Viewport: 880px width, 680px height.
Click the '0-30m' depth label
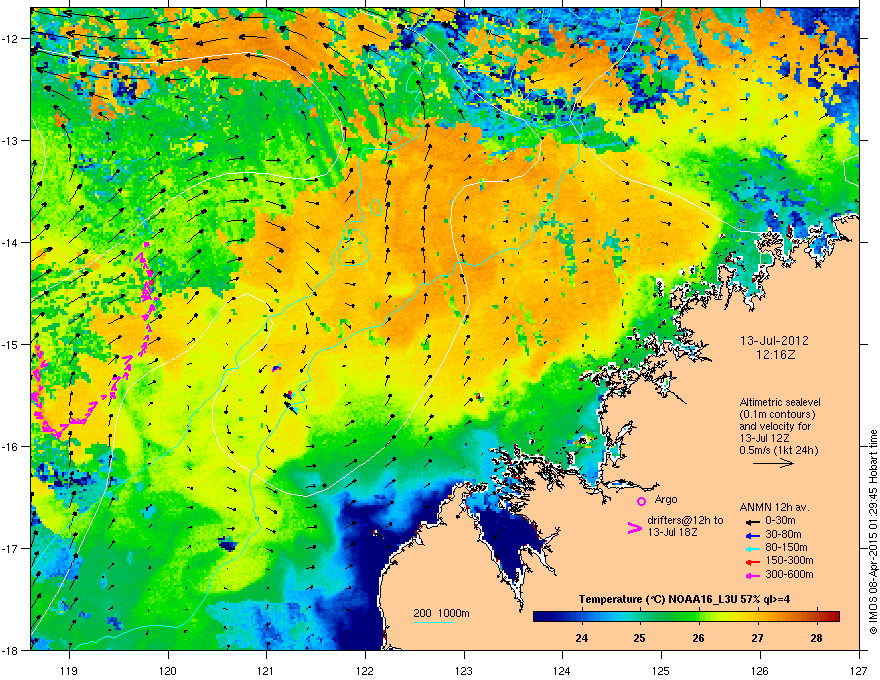(779, 521)
